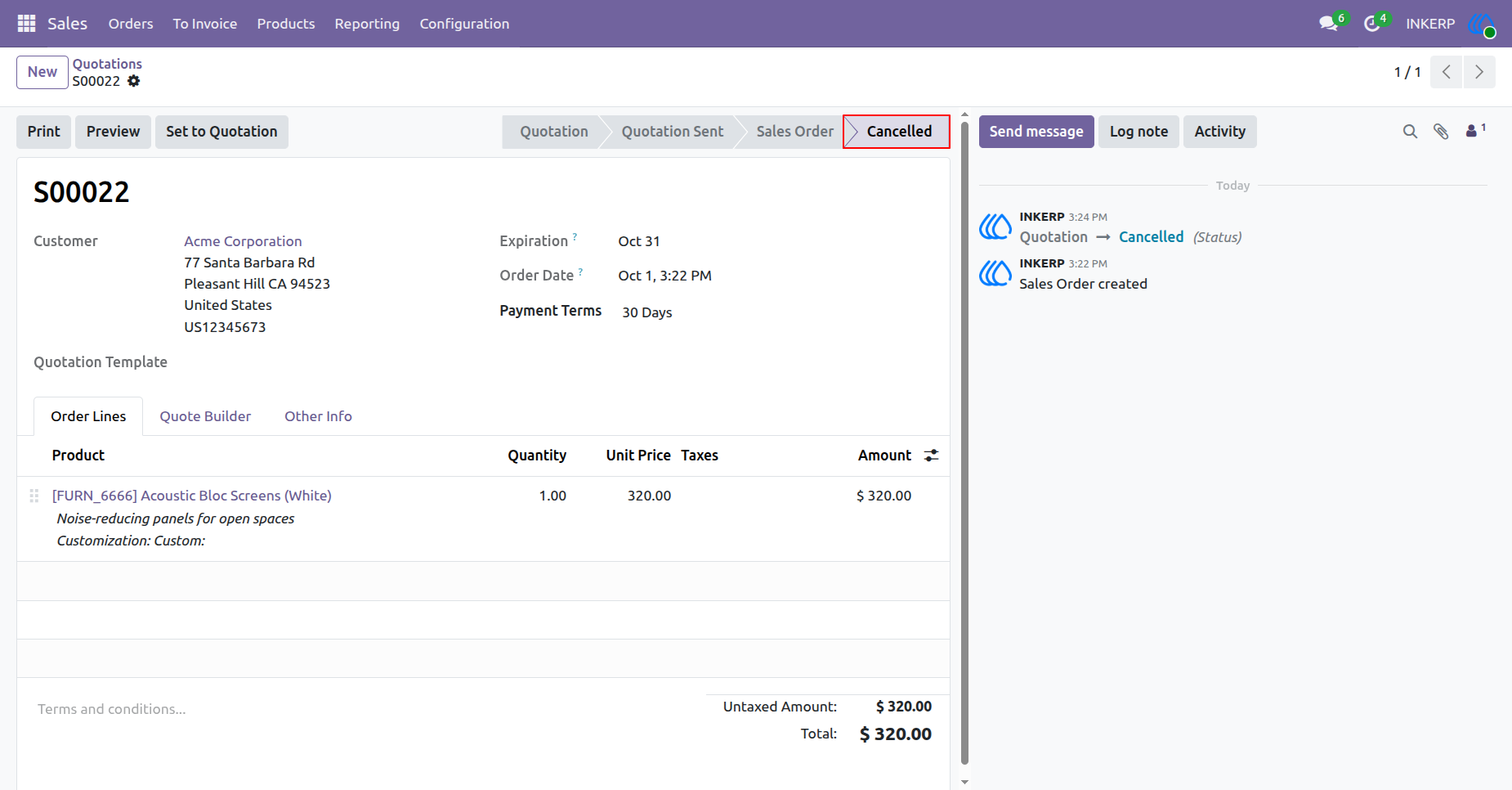Click the 30 Days payment terms value
The height and width of the screenshot is (790, 1512).
647,312
